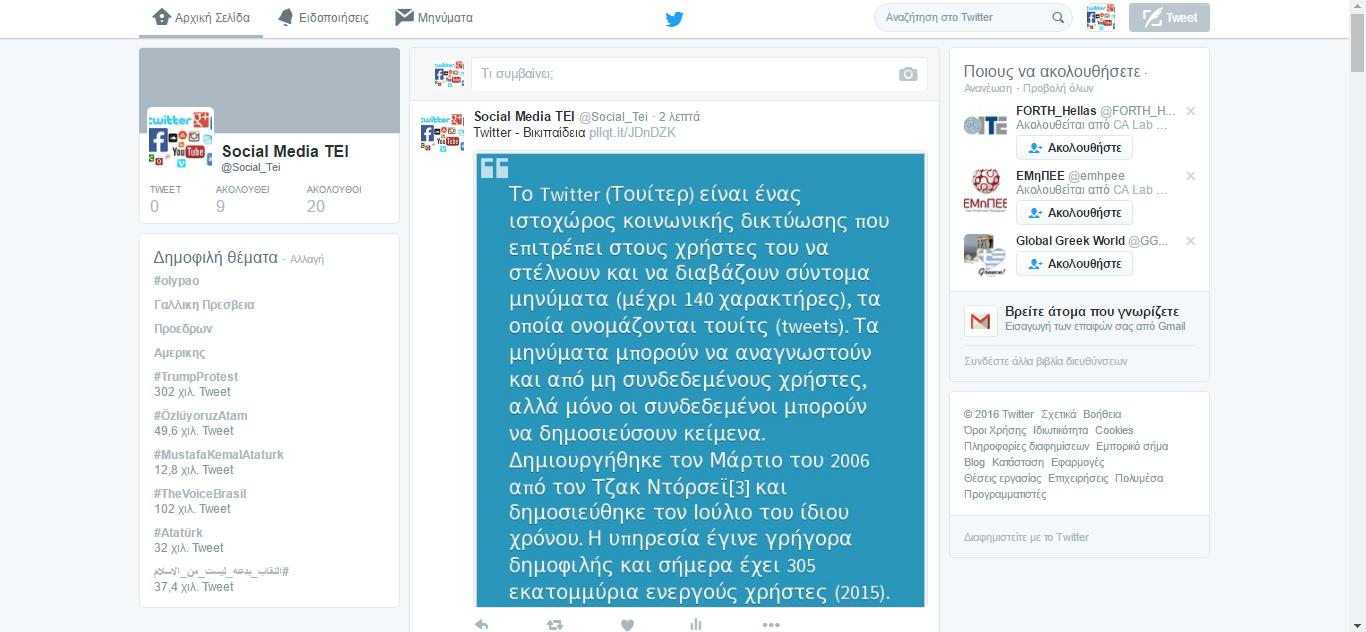The width and height of the screenshot is (1366, 632).
Task: Open Σχετικά footer link
Action: point(1058,414)
